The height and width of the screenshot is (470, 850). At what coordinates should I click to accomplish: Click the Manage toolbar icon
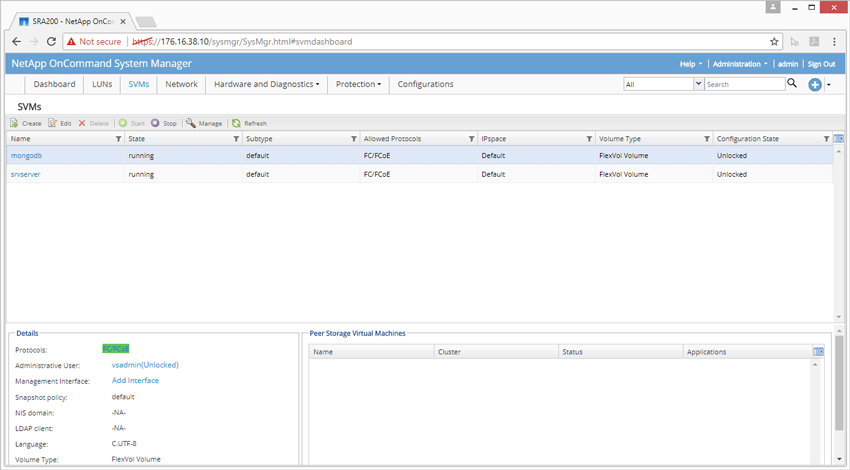point(191,123)
